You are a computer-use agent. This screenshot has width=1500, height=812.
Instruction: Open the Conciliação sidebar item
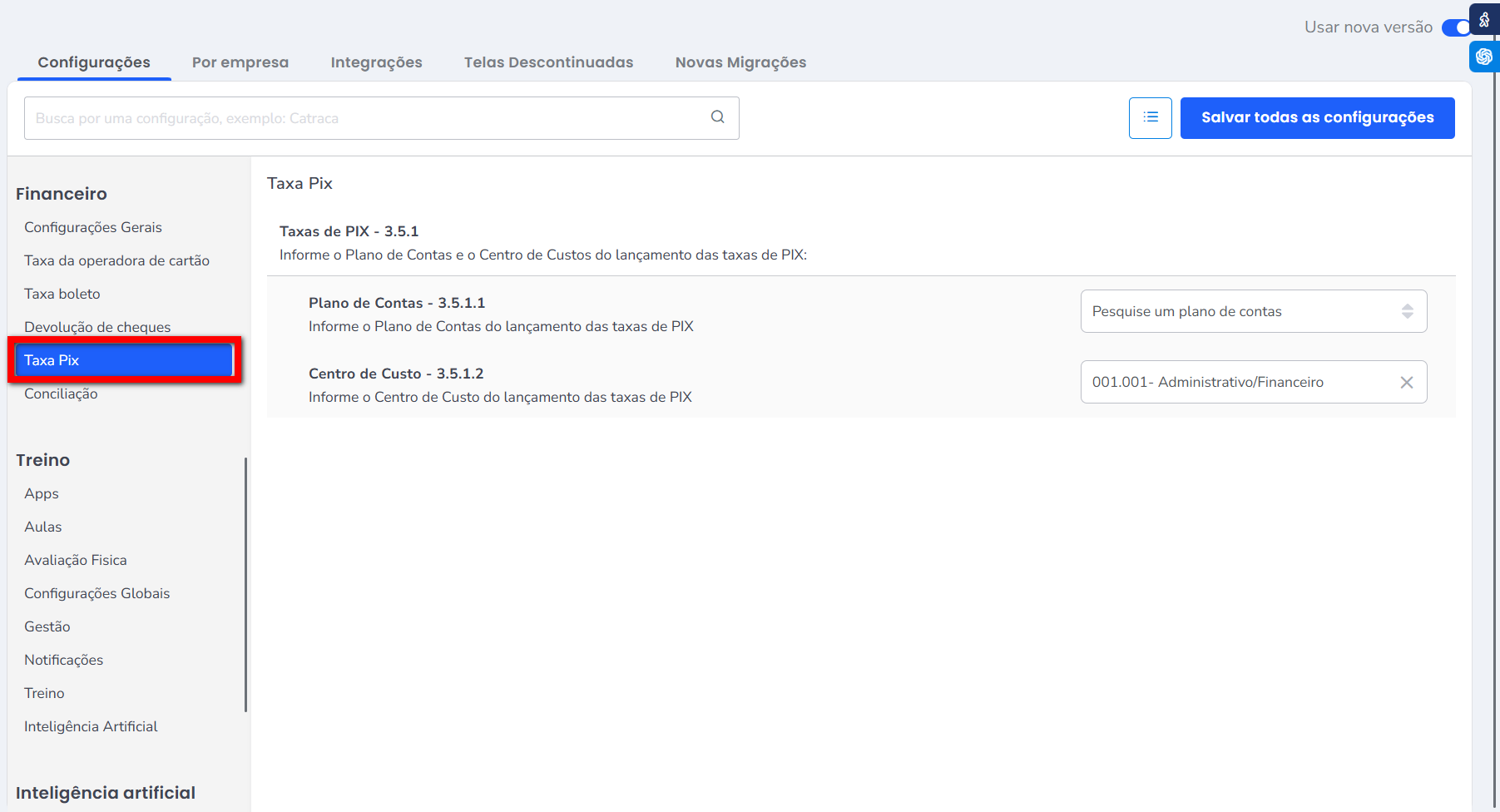[61, 394]
